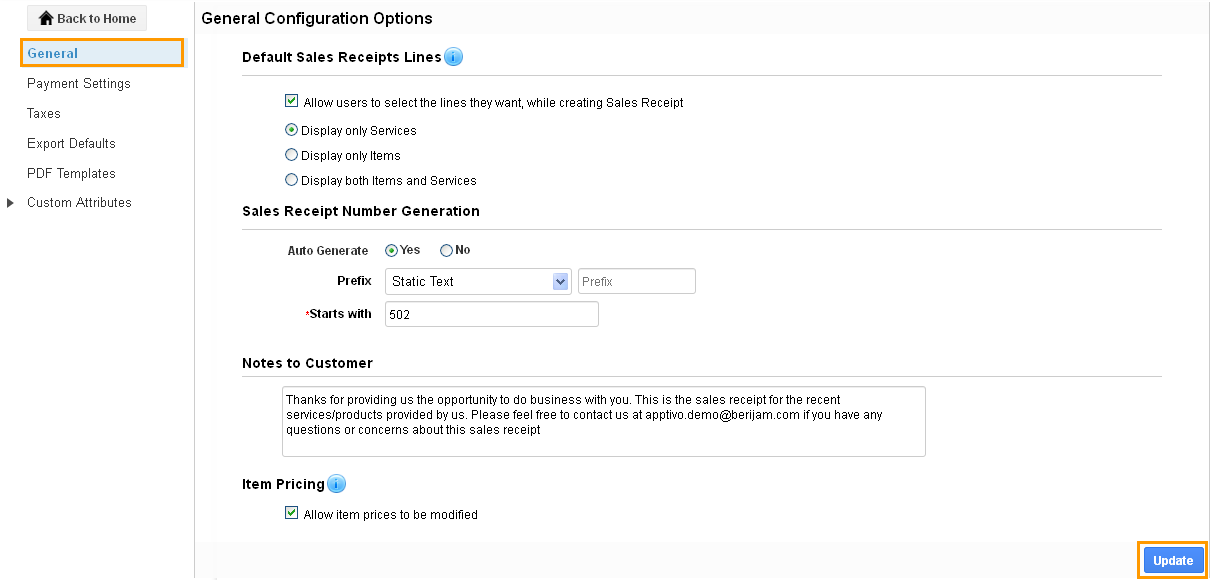Click the Starts with number field

click(492, 314)
